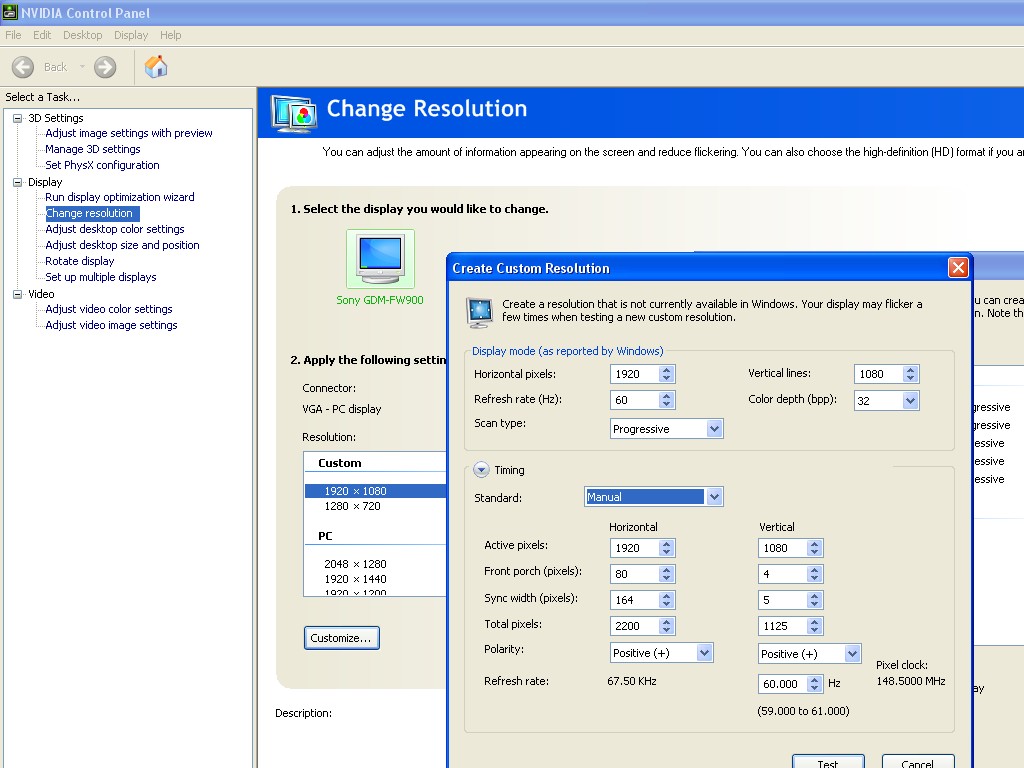Open Rotate display task

point(80,261)
